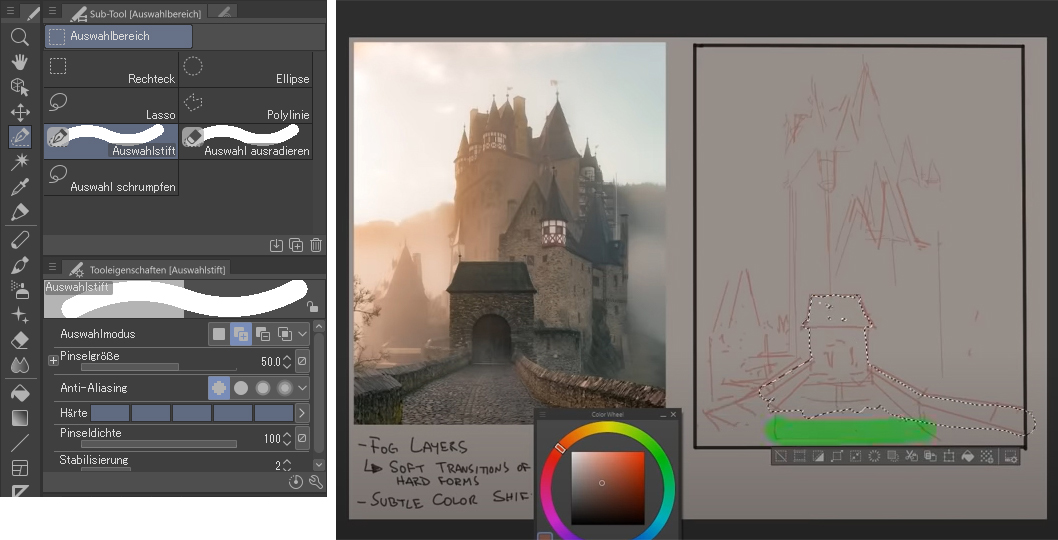
Task: Expand Auswahlmodus dropdown arrow
Action: [x=303, y=334]
